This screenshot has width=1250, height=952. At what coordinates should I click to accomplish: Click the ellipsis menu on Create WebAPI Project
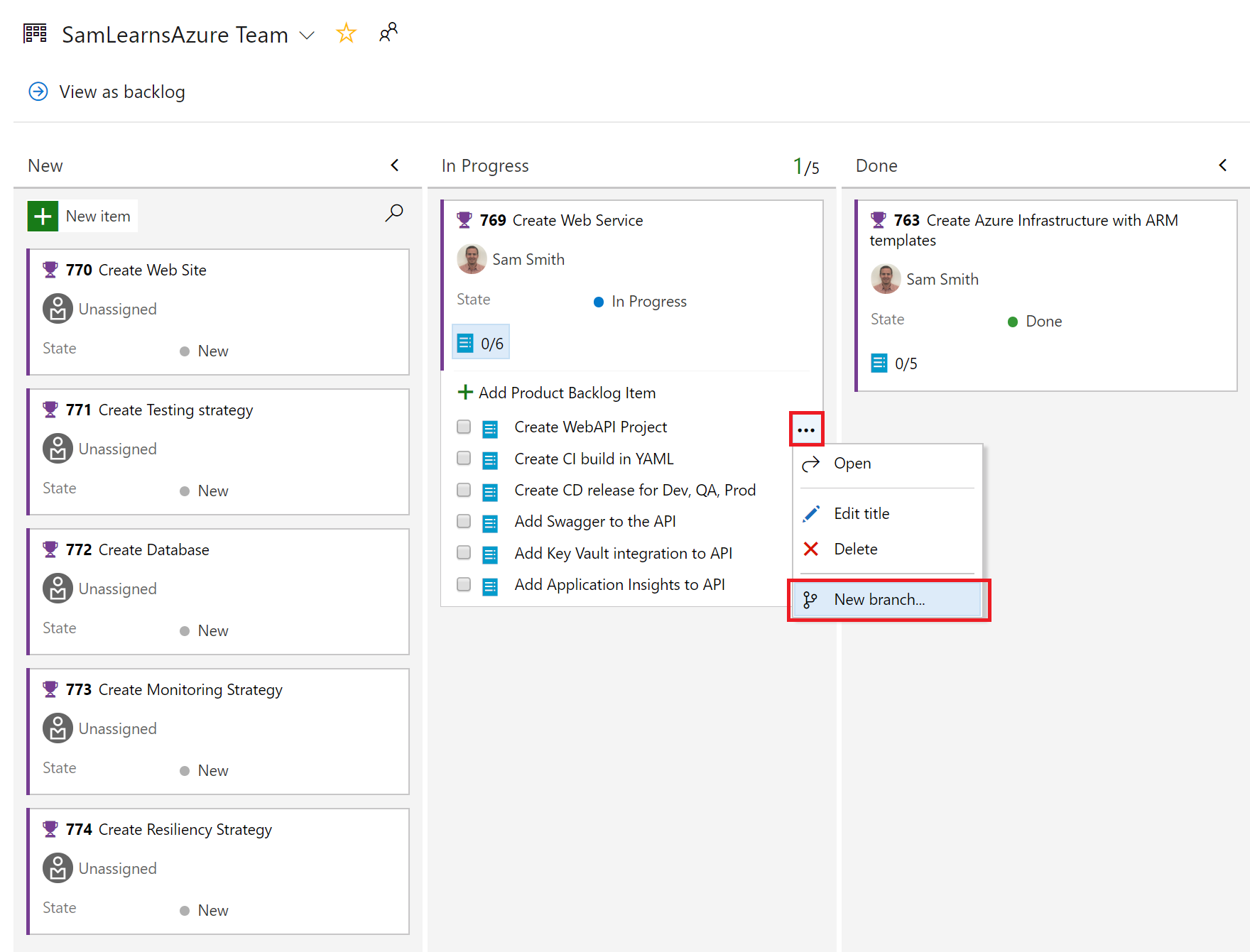(x=806, y=430)
